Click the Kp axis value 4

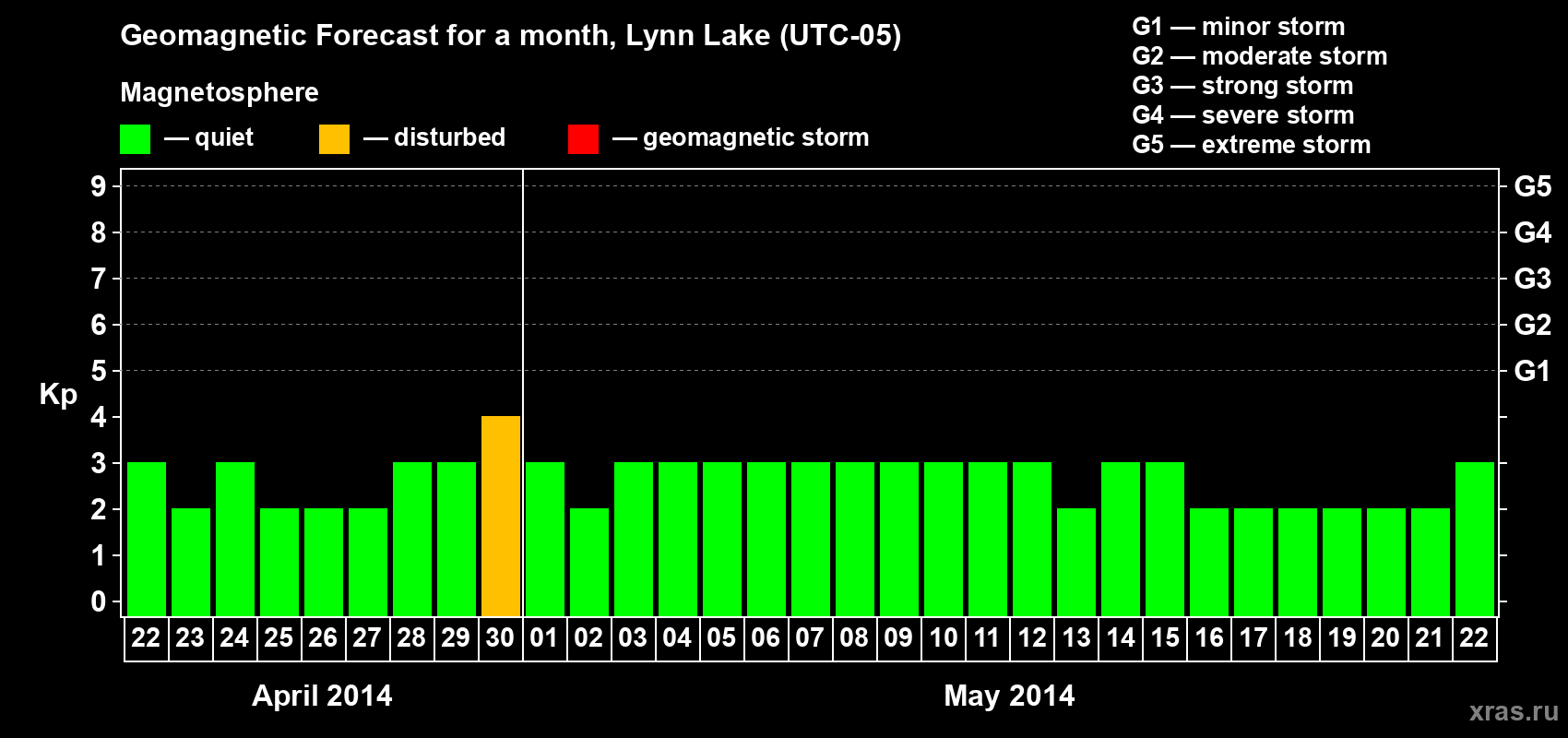99,417
